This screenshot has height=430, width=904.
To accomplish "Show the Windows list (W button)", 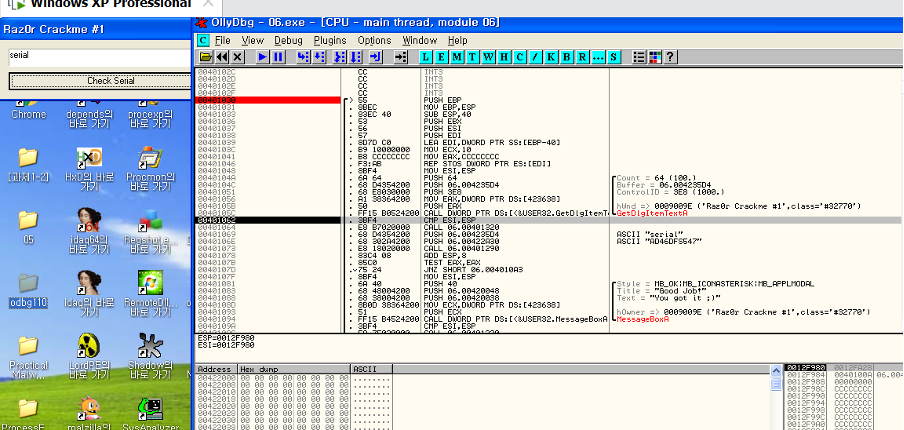I will click(x=488, y=57).
